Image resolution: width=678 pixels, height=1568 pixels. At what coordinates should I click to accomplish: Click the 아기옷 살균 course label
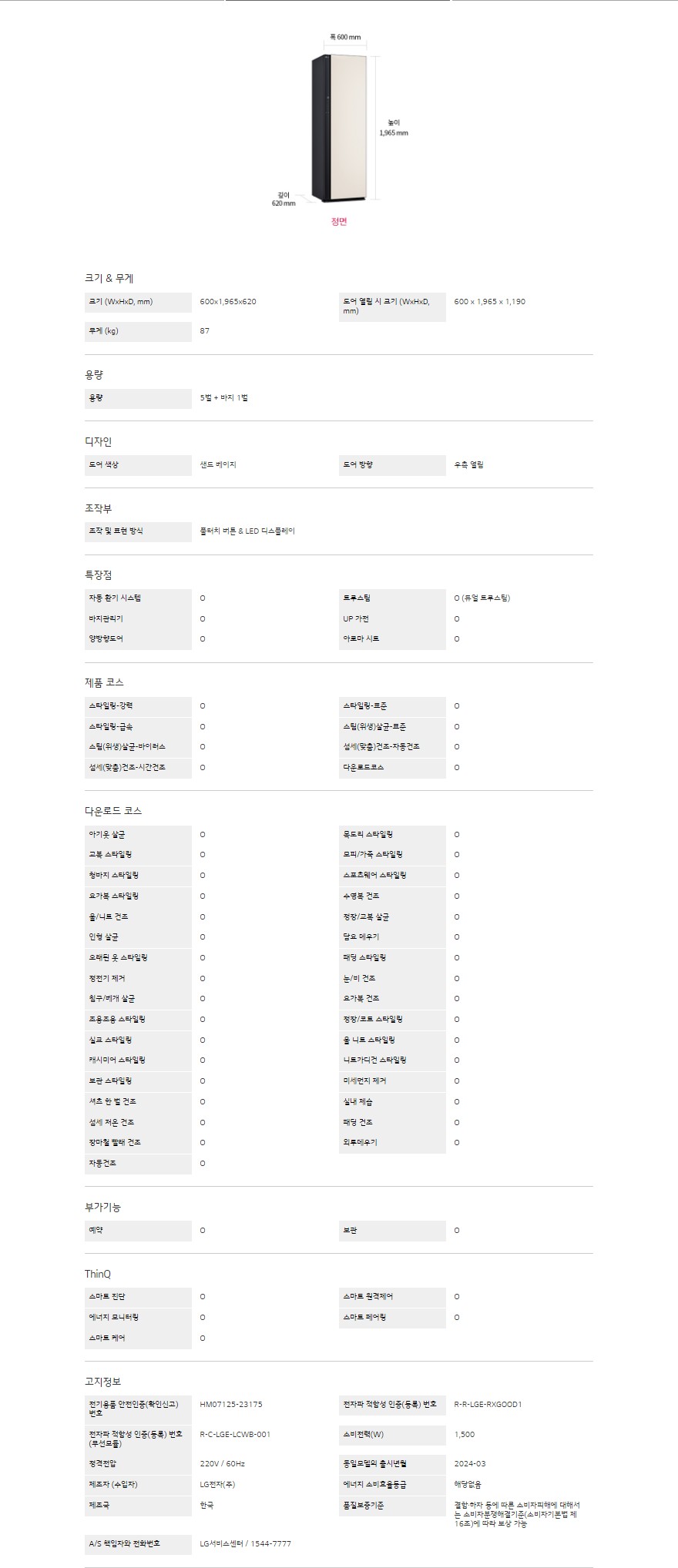(107, 835)
